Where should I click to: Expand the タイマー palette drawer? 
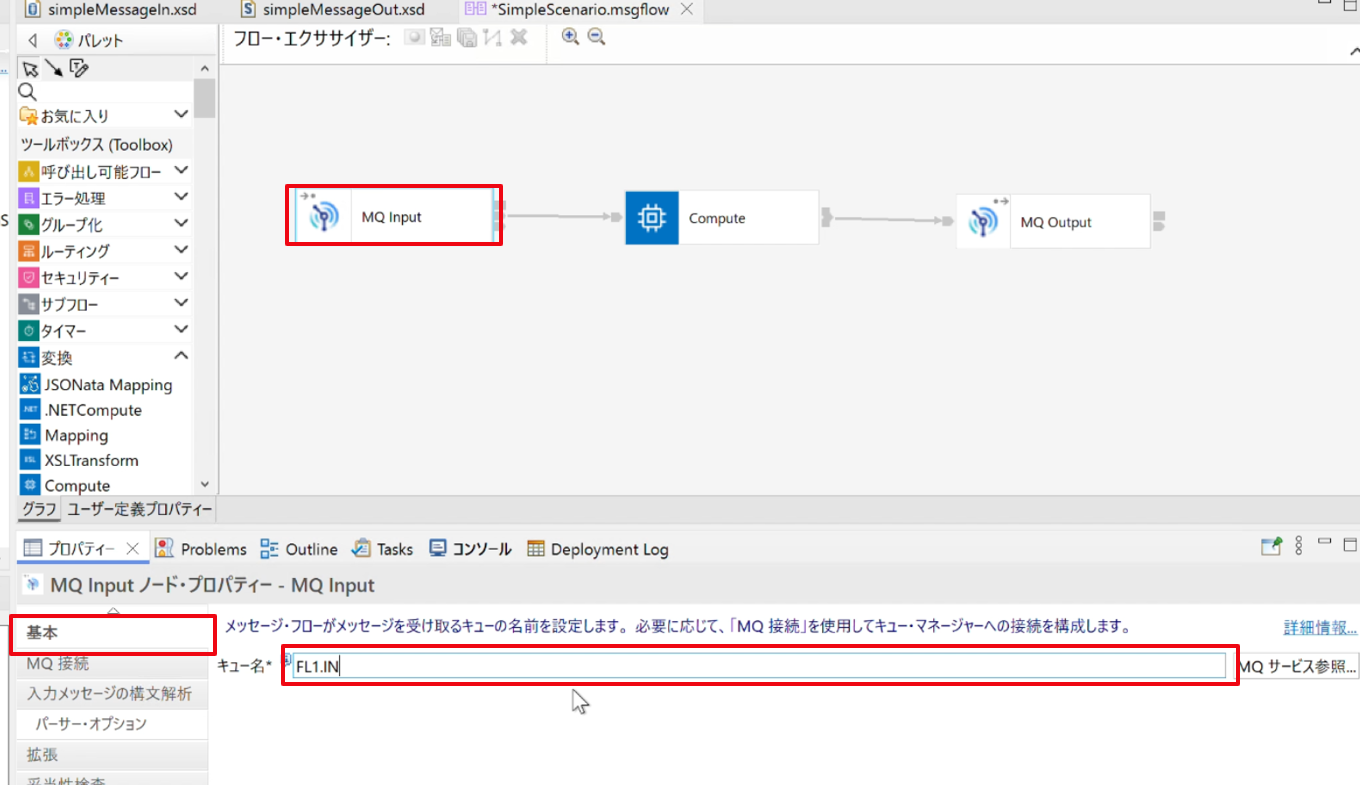(x=181, y=329)
